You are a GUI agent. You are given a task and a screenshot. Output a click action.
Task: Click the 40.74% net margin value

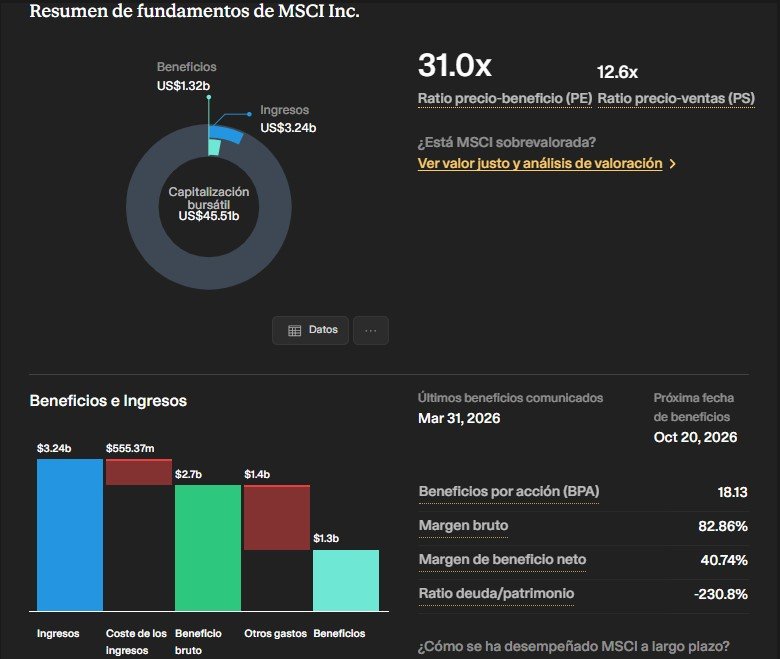[x=724, y=561]
